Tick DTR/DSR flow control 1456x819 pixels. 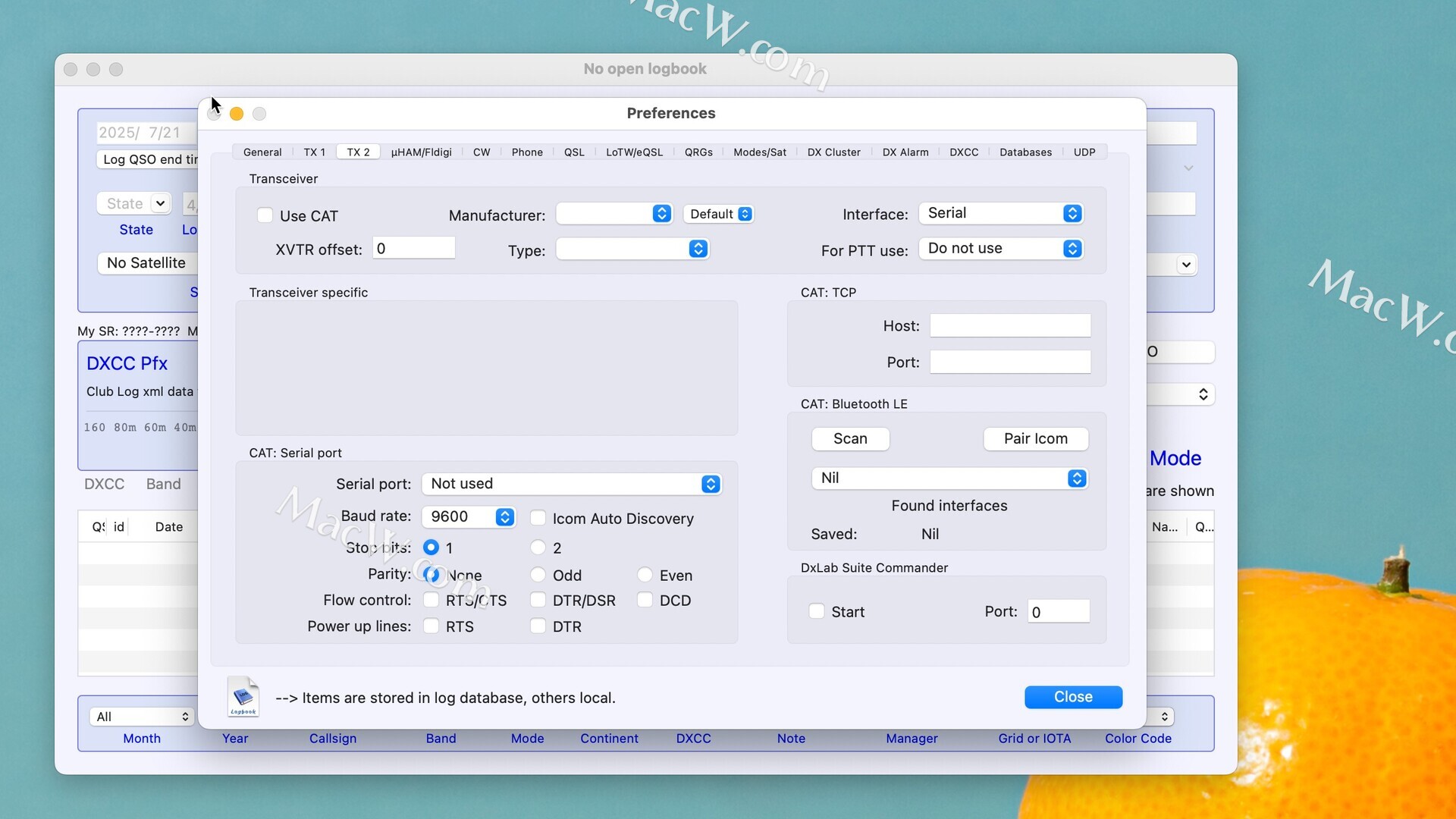point(538,600)
